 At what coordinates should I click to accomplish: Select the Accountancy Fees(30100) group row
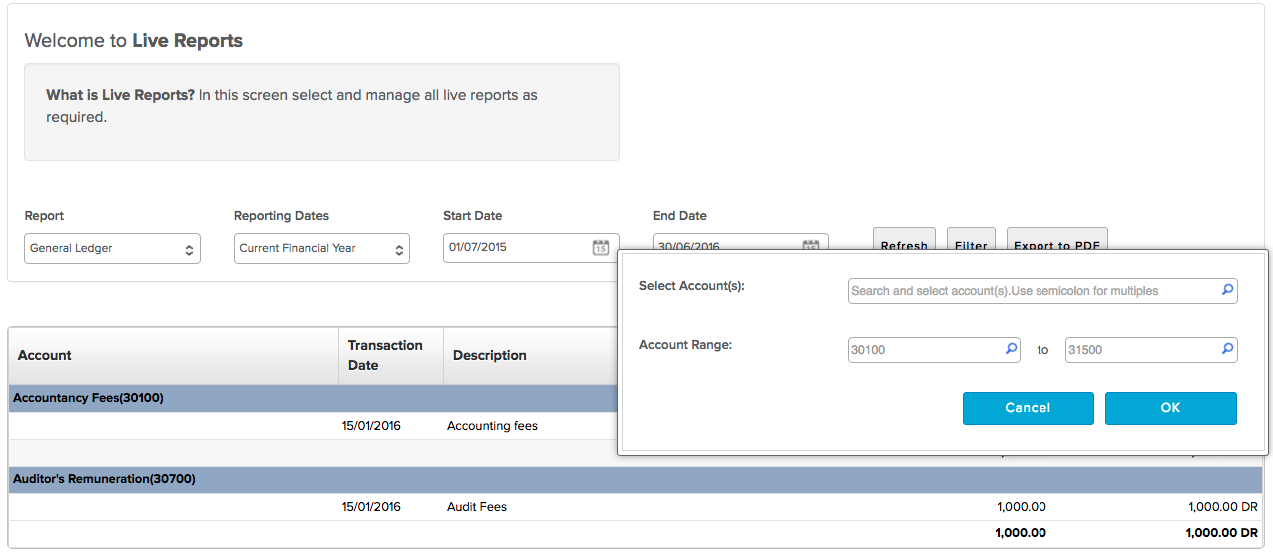(x=313, y=398)
